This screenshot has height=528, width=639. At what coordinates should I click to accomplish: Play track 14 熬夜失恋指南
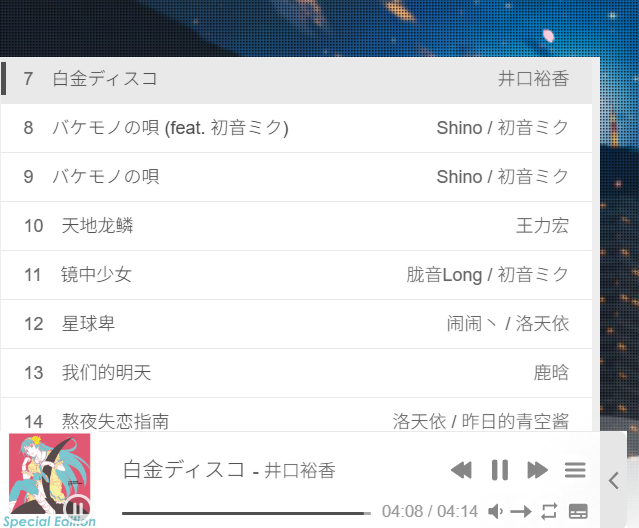point(296,415)
